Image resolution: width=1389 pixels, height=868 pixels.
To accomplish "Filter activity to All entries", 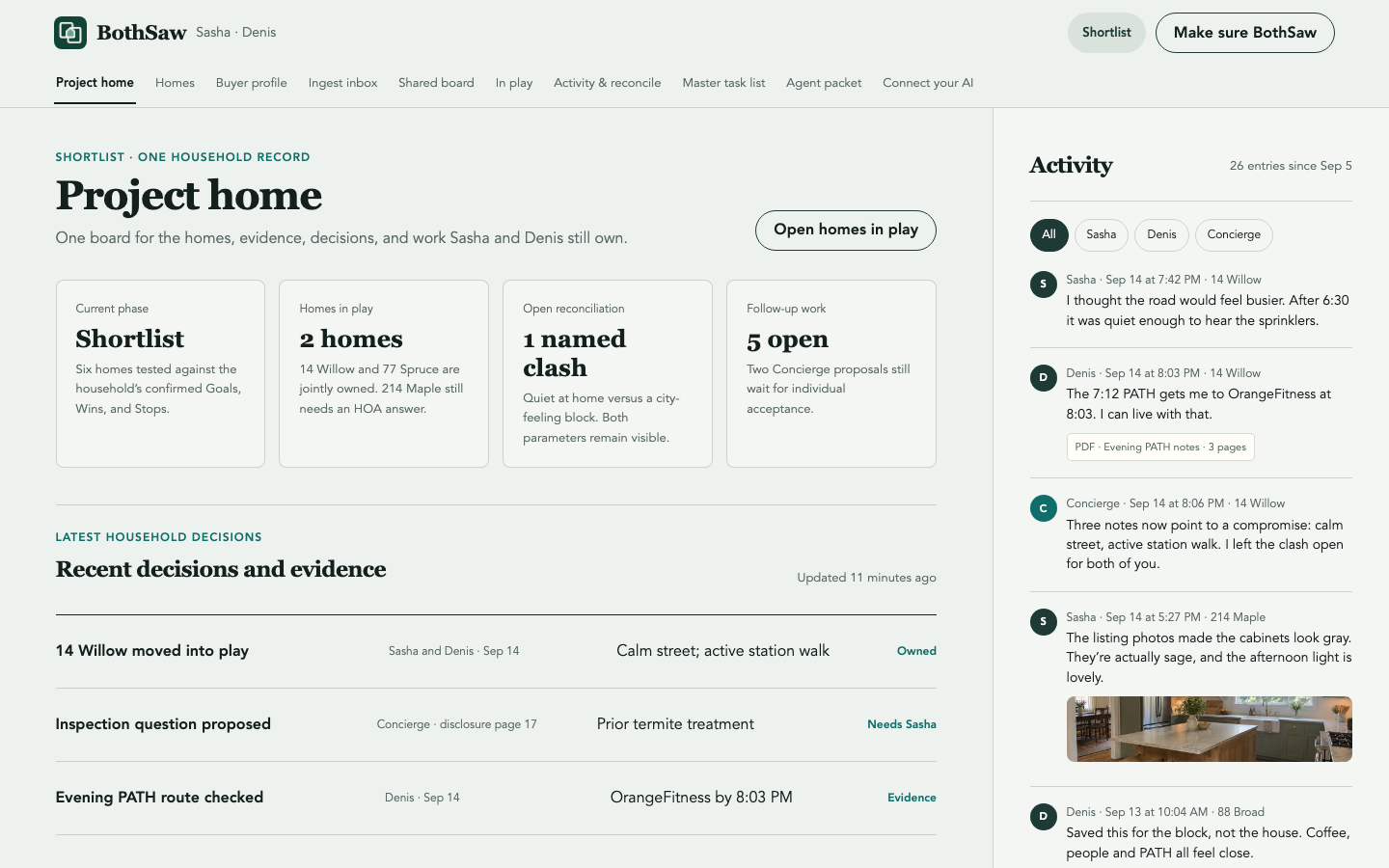I will [1049, 234].
